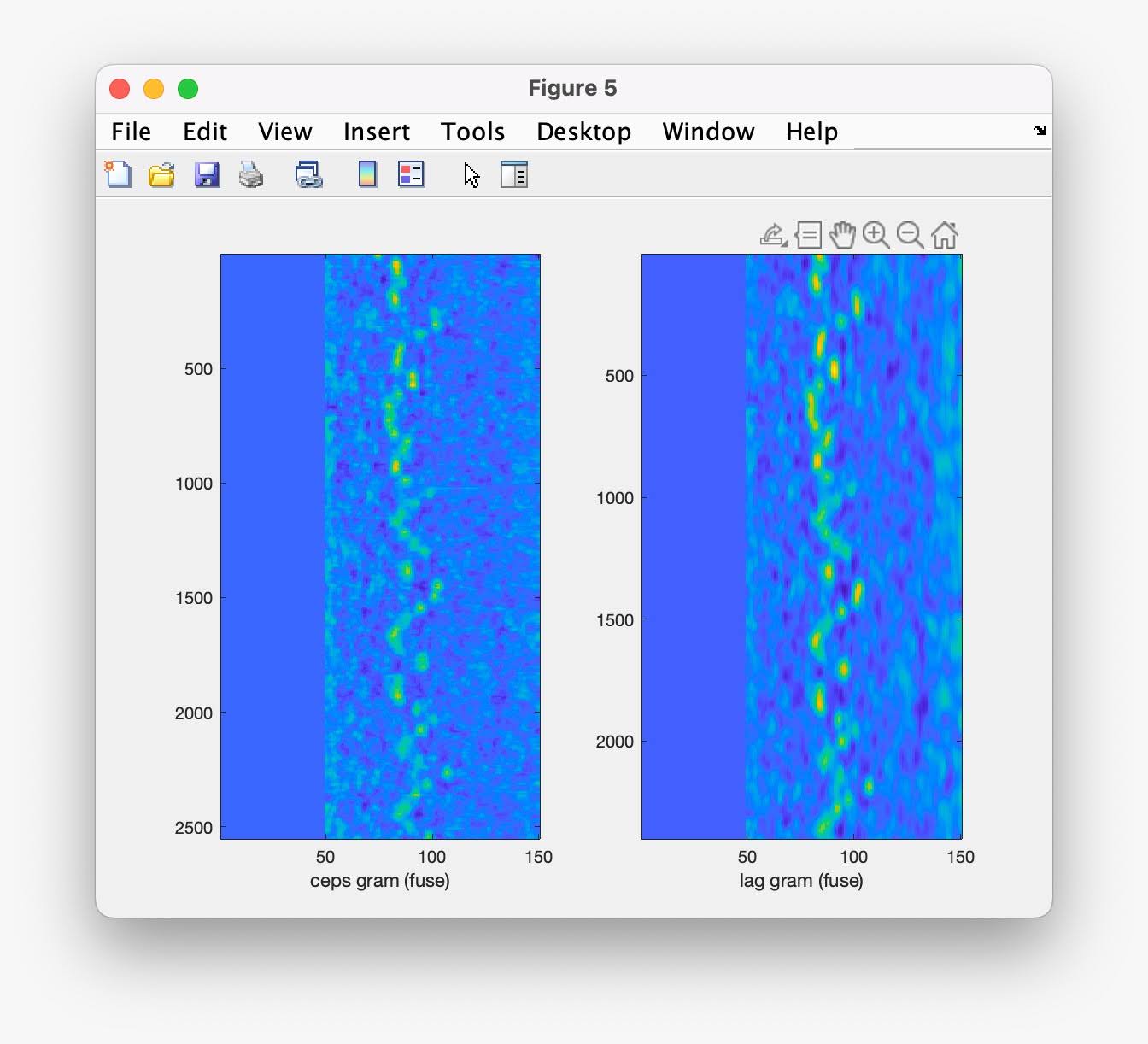Open the Tools menu

coord(473,132)
